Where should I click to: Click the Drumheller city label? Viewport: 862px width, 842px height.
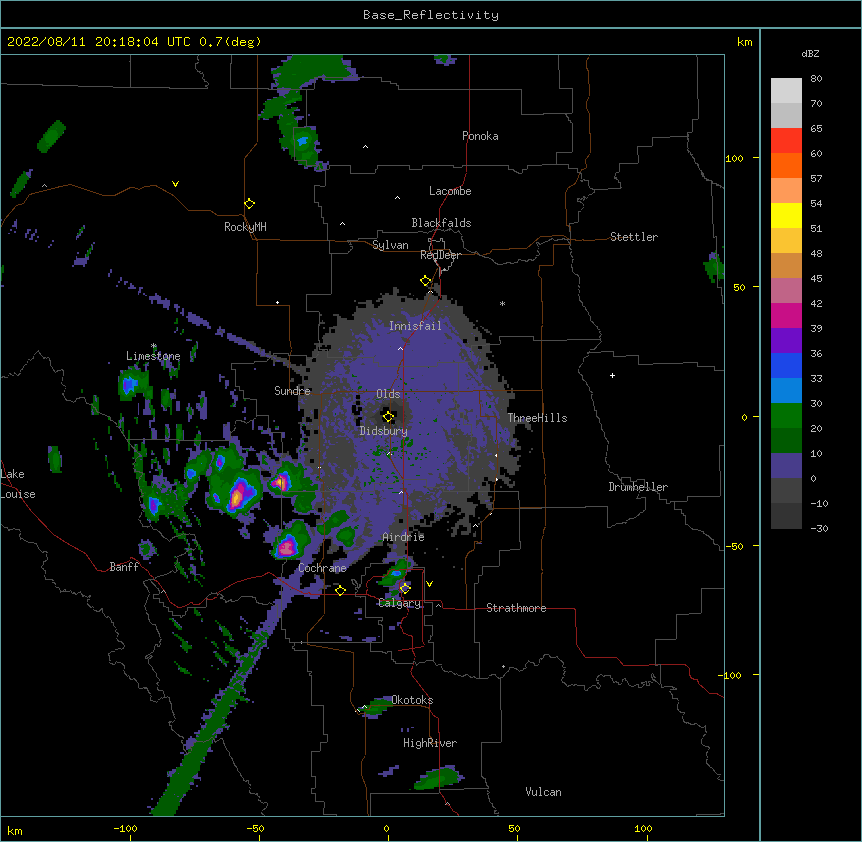coord(638,487)
